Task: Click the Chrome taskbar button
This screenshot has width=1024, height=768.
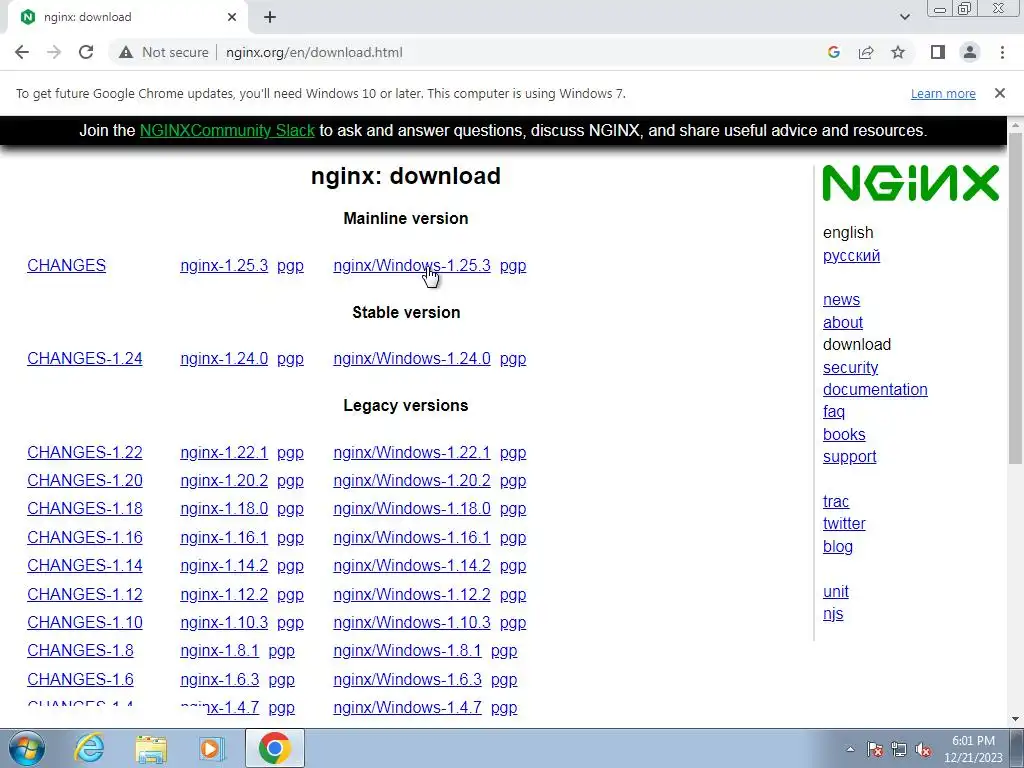Action: [x=274, y=748]
